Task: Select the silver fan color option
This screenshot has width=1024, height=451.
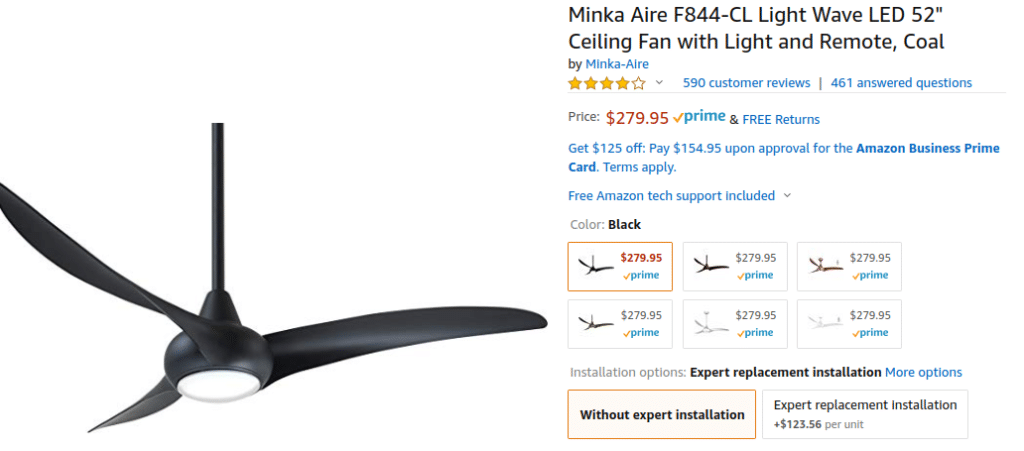Action: 735,324
